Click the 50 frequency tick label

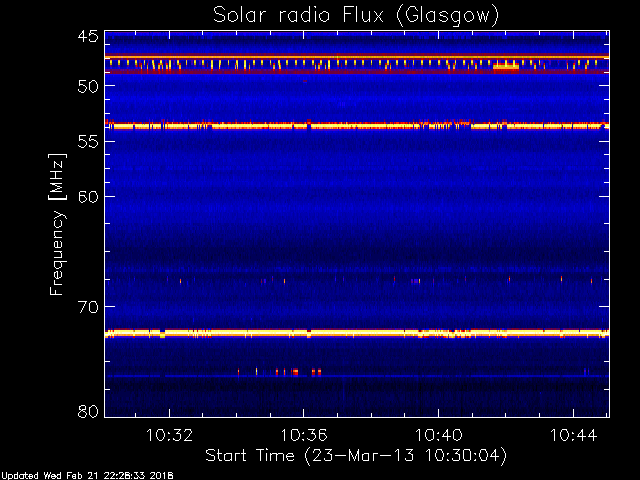[88, 86]
